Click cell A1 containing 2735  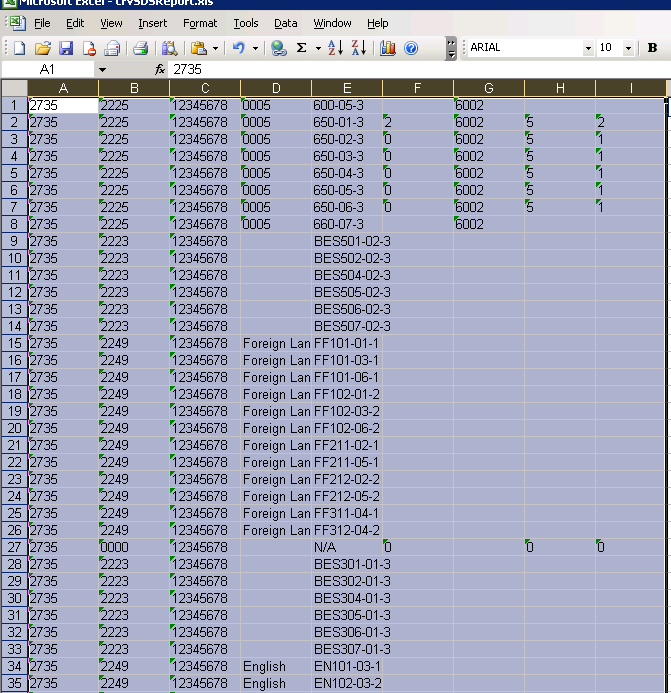63,105
